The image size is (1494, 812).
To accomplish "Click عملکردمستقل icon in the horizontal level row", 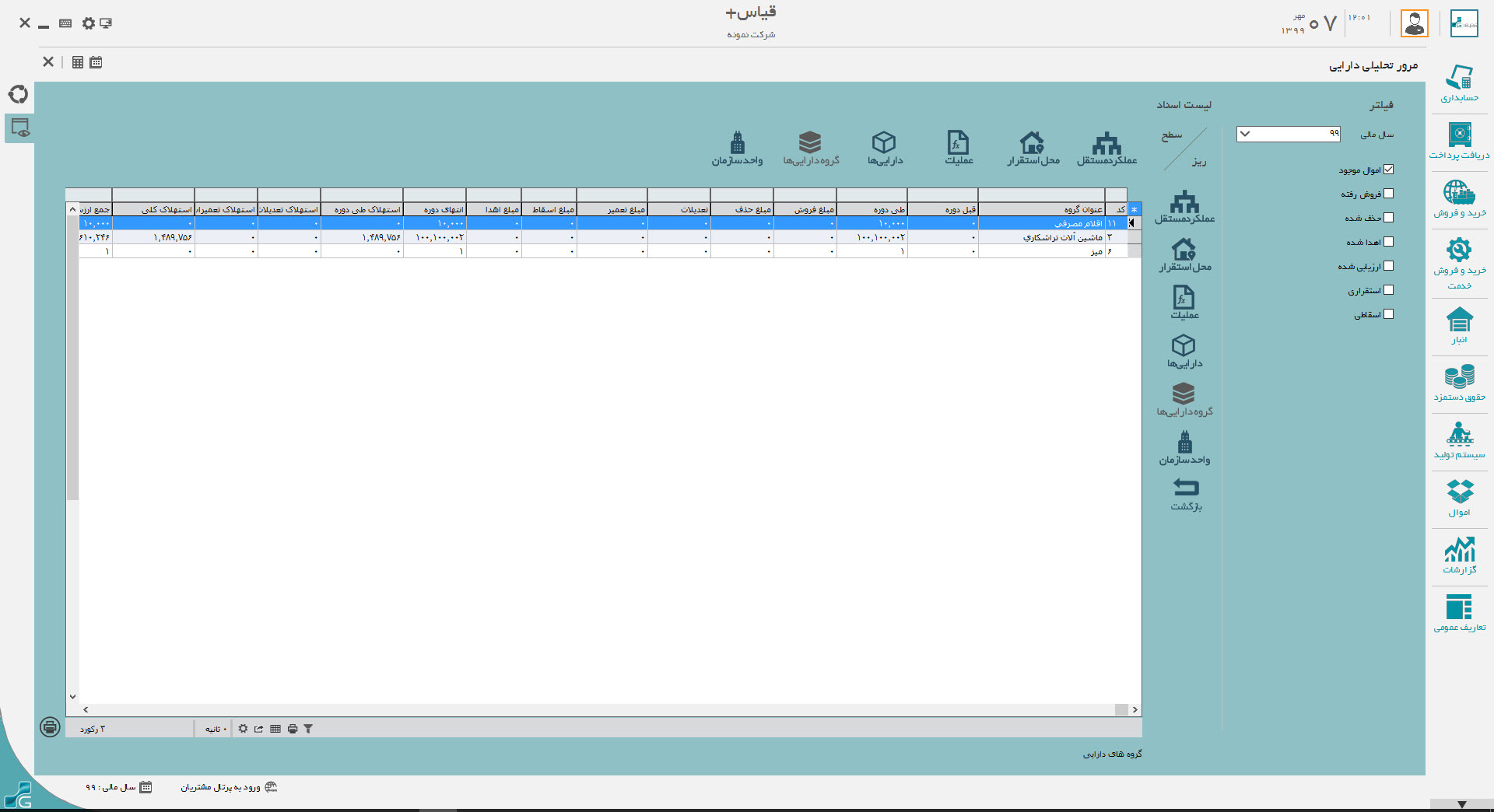I will click(x=1106, y=148).
